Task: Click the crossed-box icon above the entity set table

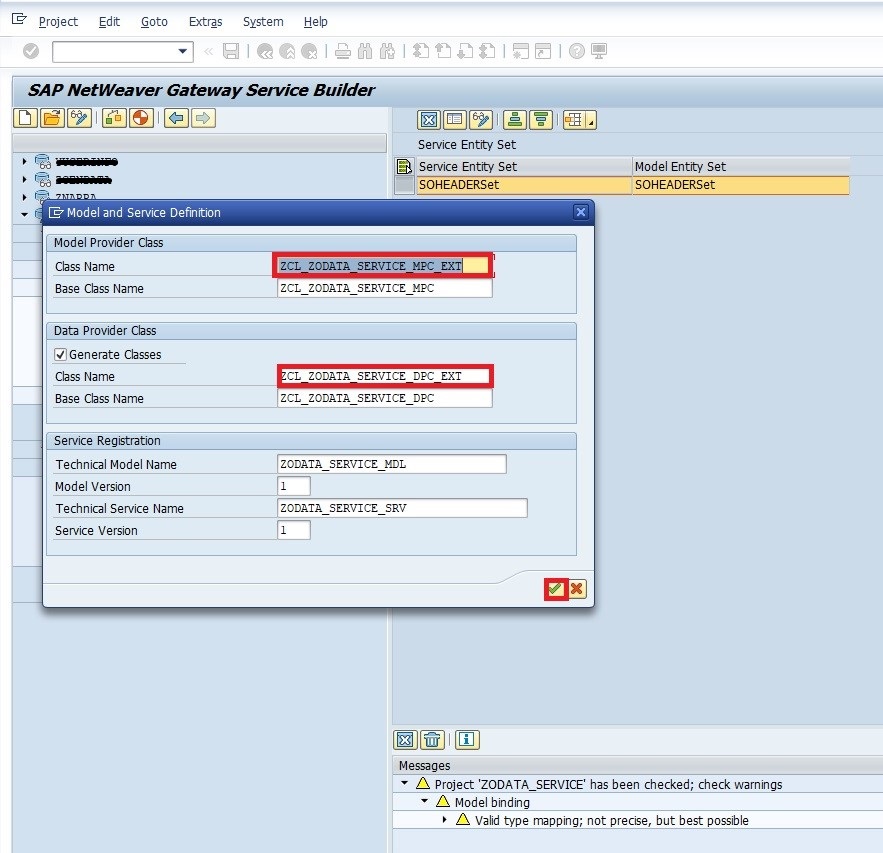Action: (429, 120)
